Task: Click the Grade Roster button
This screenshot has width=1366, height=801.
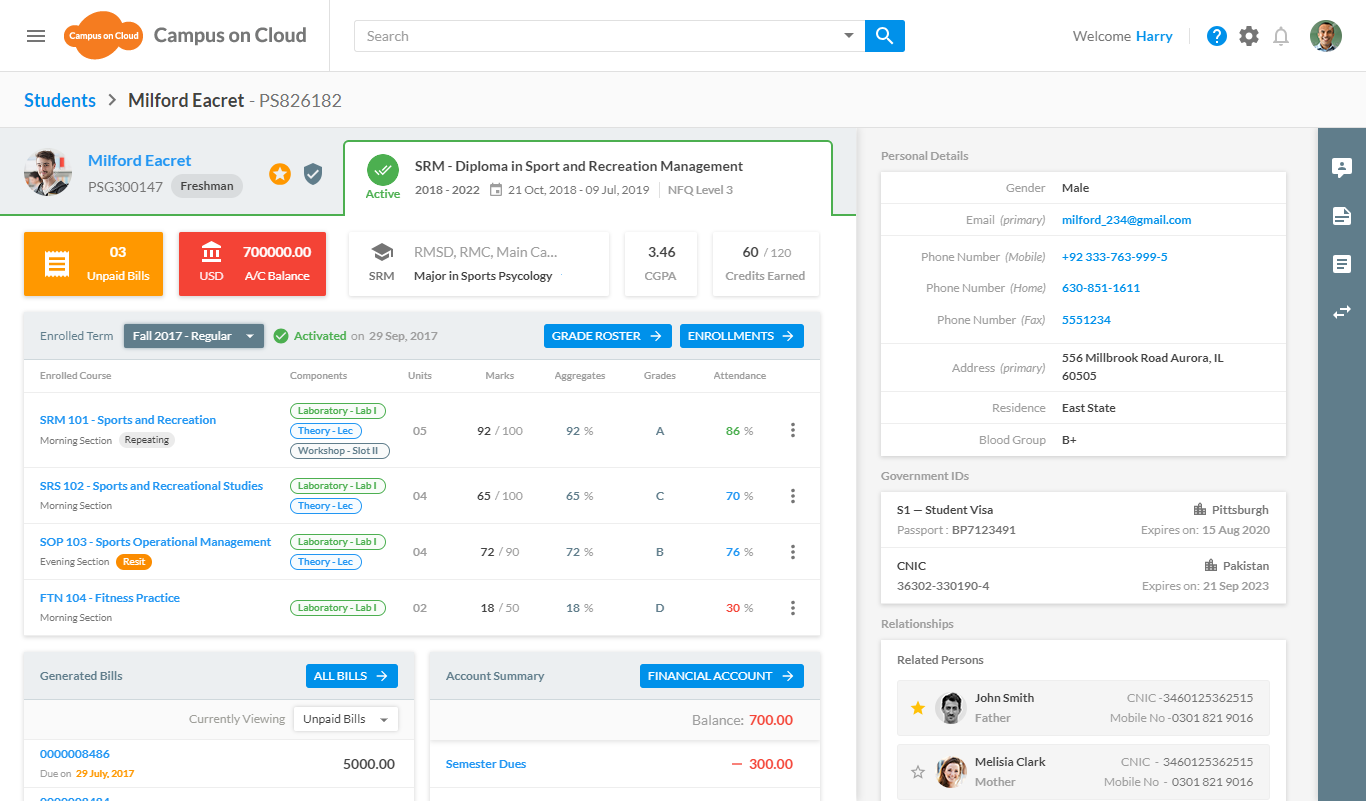Action: tap(608, 336)
